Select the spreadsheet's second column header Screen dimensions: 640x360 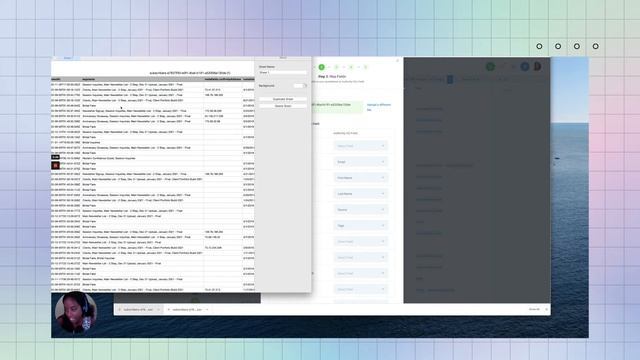click(143, 79)
